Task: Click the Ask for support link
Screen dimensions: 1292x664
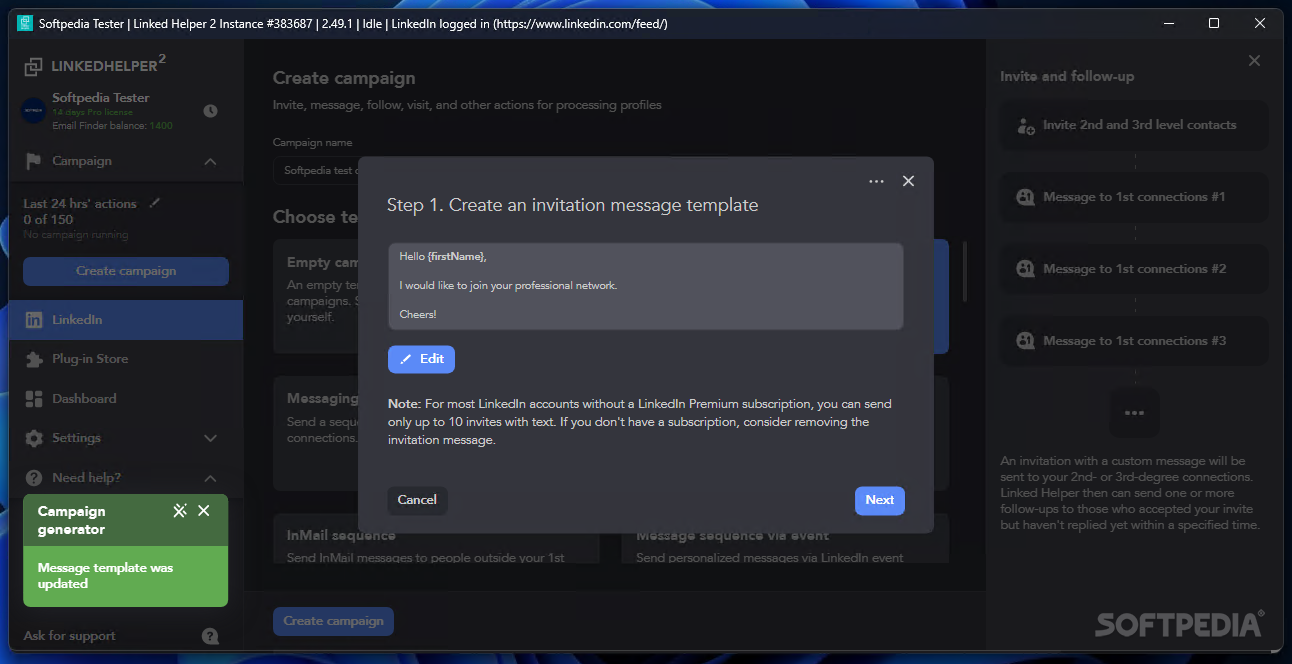Action: tap(70, 636)
